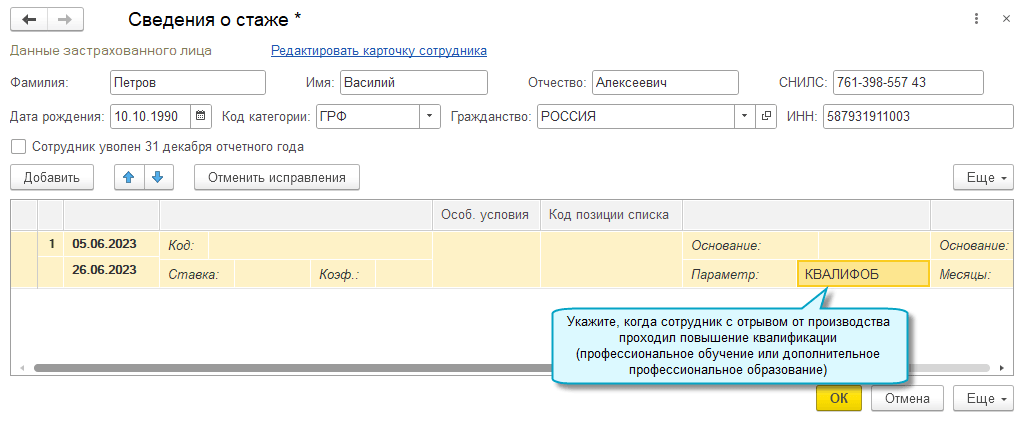
Task: Open the calendar picker for birth date
Action: coord(200,116)
